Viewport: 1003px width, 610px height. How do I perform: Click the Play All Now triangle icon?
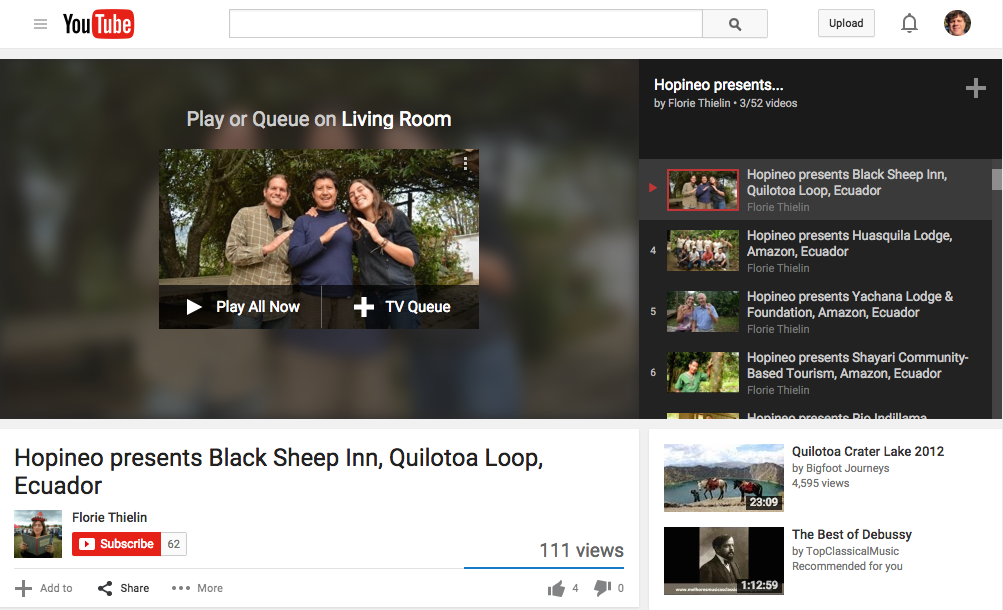[194, 307]
